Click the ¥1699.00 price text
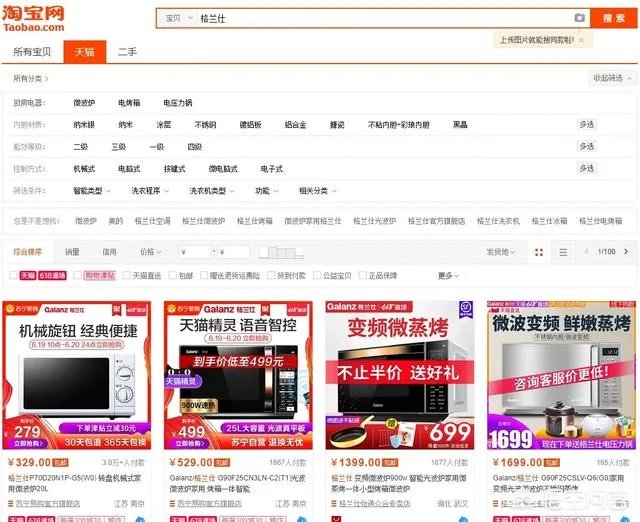The image size is (640, 522). [x=517, y=462]
